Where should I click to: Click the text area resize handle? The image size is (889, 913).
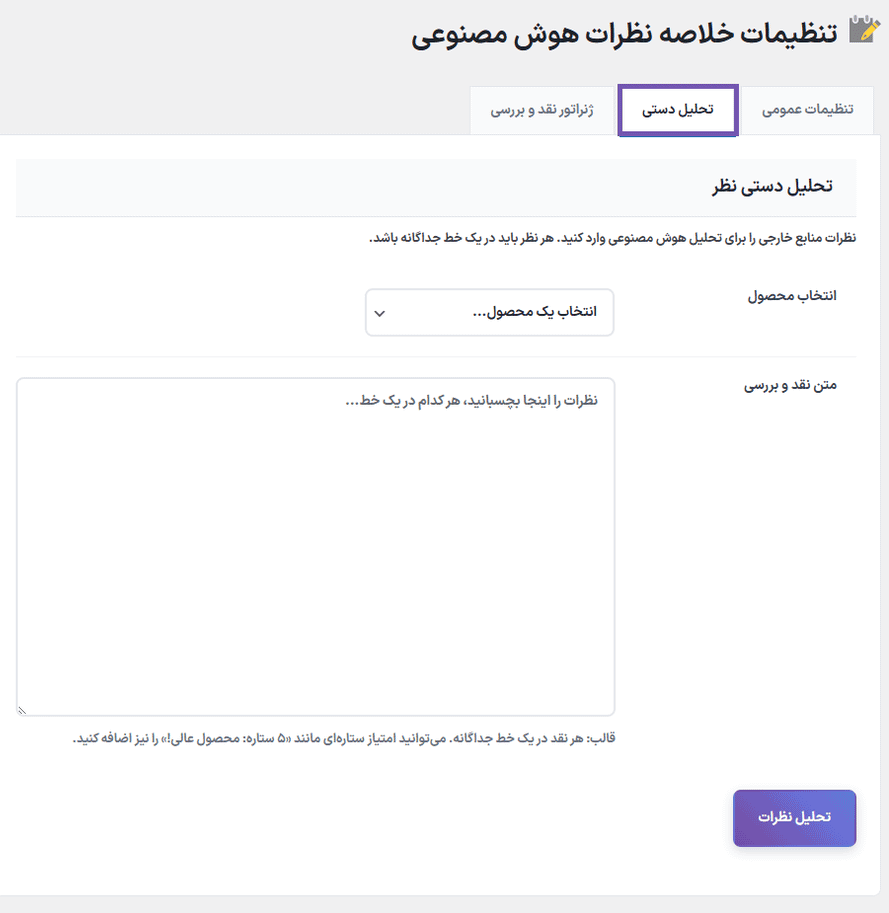coord(23,709)
